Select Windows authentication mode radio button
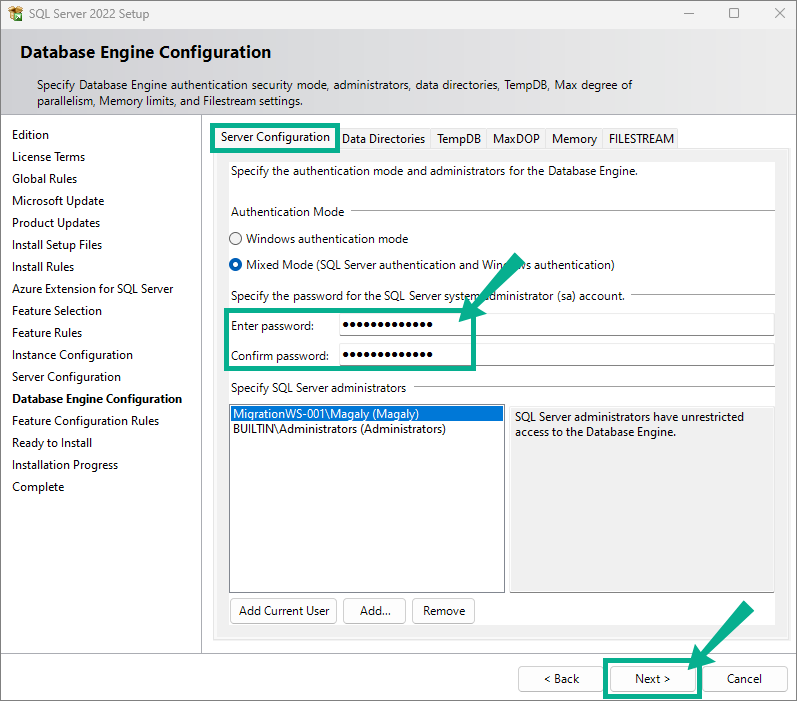Image resolution: width=797 pixels, height=701 pixels. coord(235,238)
